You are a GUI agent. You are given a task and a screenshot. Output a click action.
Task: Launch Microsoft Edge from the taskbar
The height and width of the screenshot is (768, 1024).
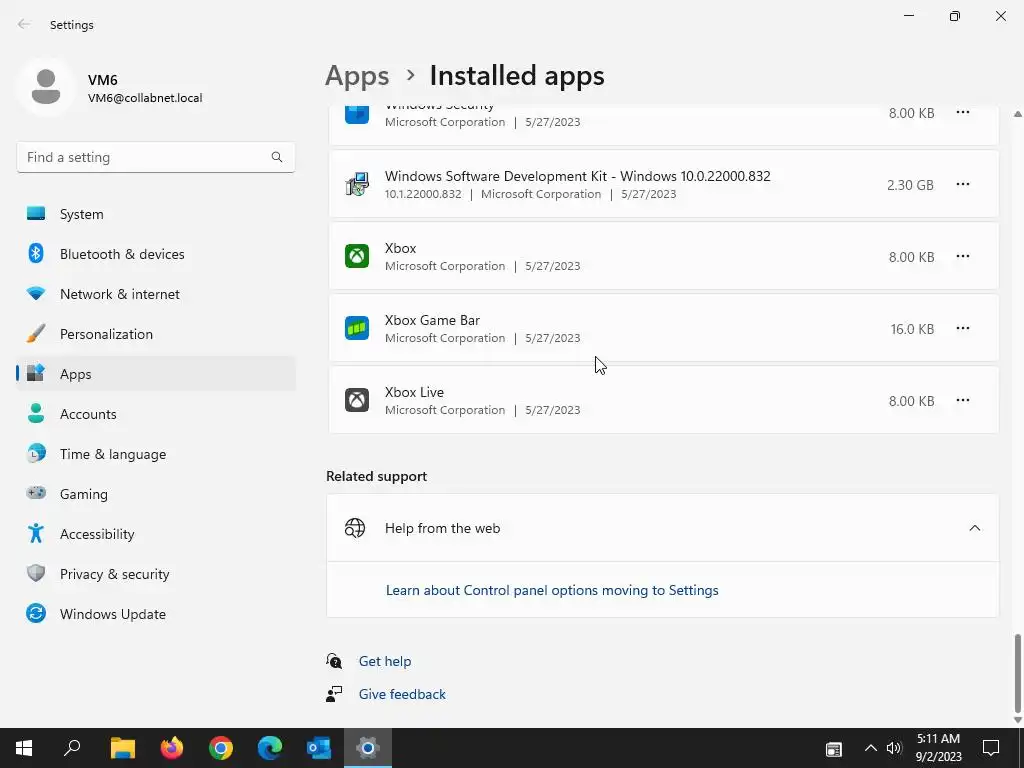coord(270,748)
